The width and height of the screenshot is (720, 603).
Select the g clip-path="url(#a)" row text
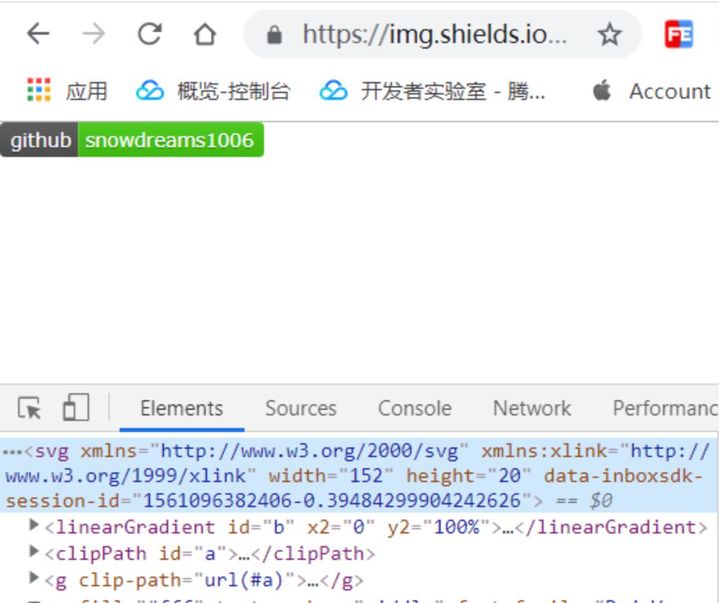[204, 580]
